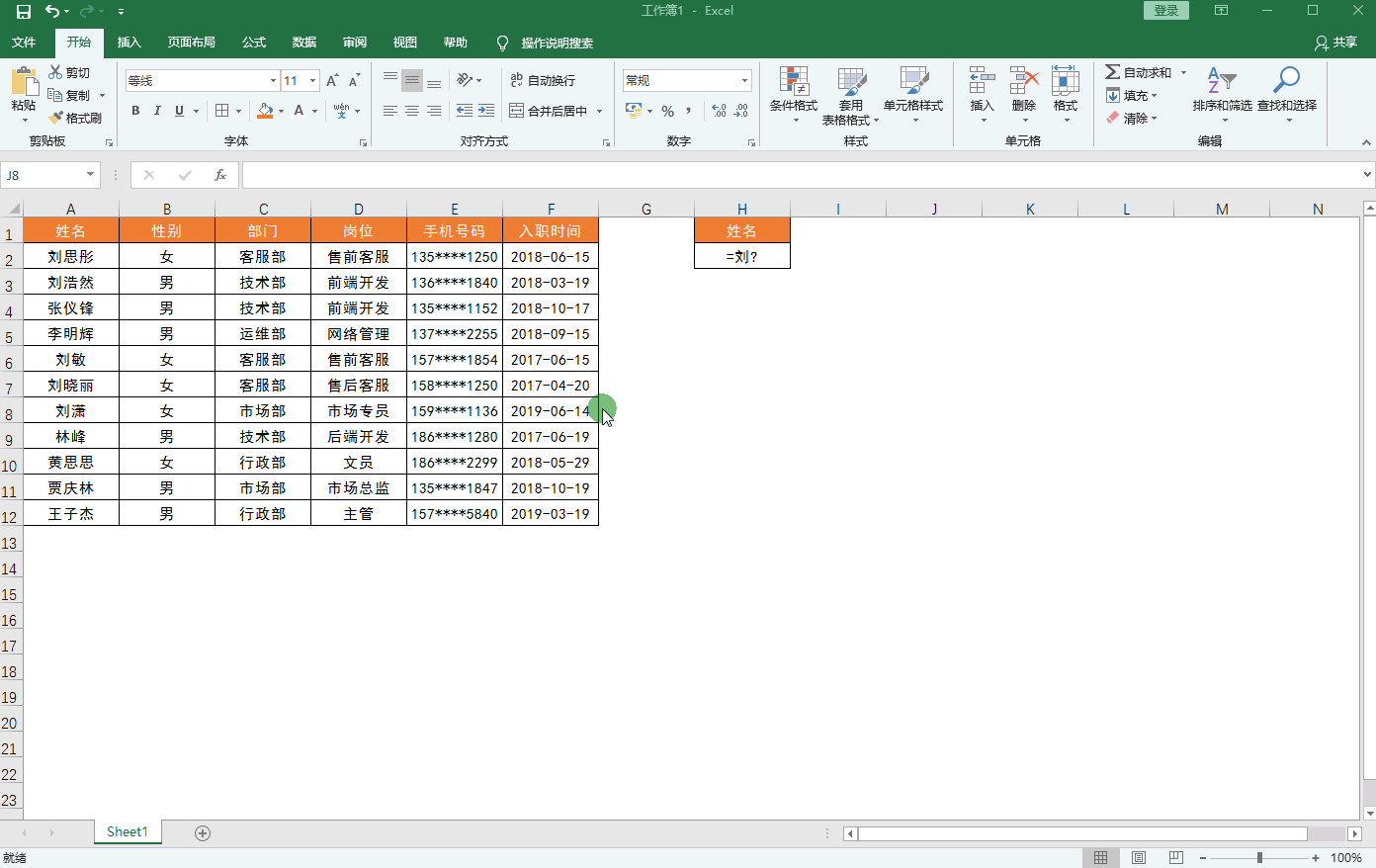Toggle bold formatting
Viewport: 1376px width, 868px height.
tap(135, 111)
